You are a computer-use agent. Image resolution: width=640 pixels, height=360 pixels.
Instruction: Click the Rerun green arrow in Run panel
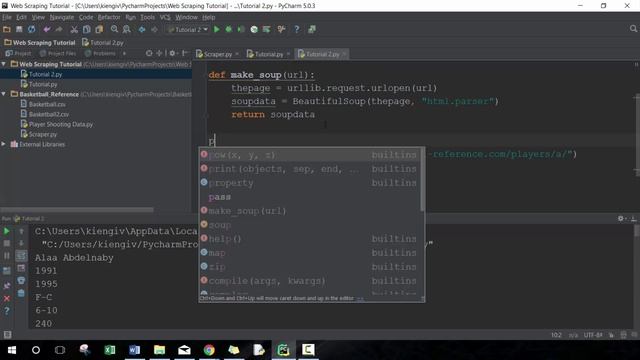coord(7,231)
